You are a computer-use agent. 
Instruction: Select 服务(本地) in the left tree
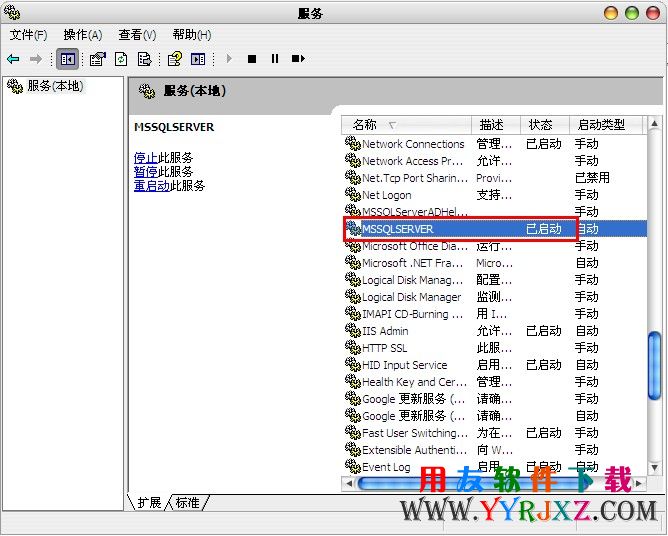(x=55, y=86)
